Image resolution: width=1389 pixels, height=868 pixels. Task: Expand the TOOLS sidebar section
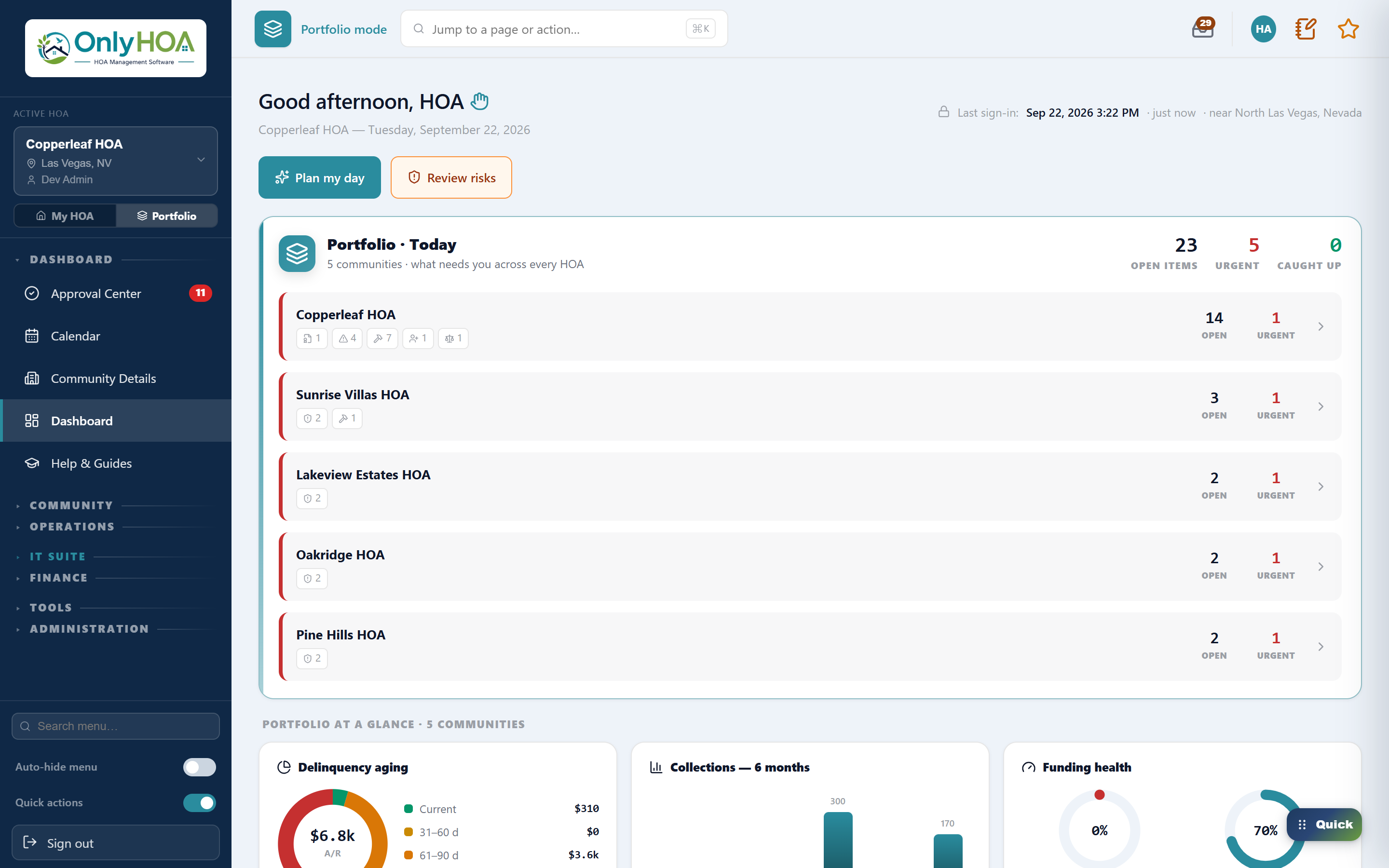coord(51,608)
